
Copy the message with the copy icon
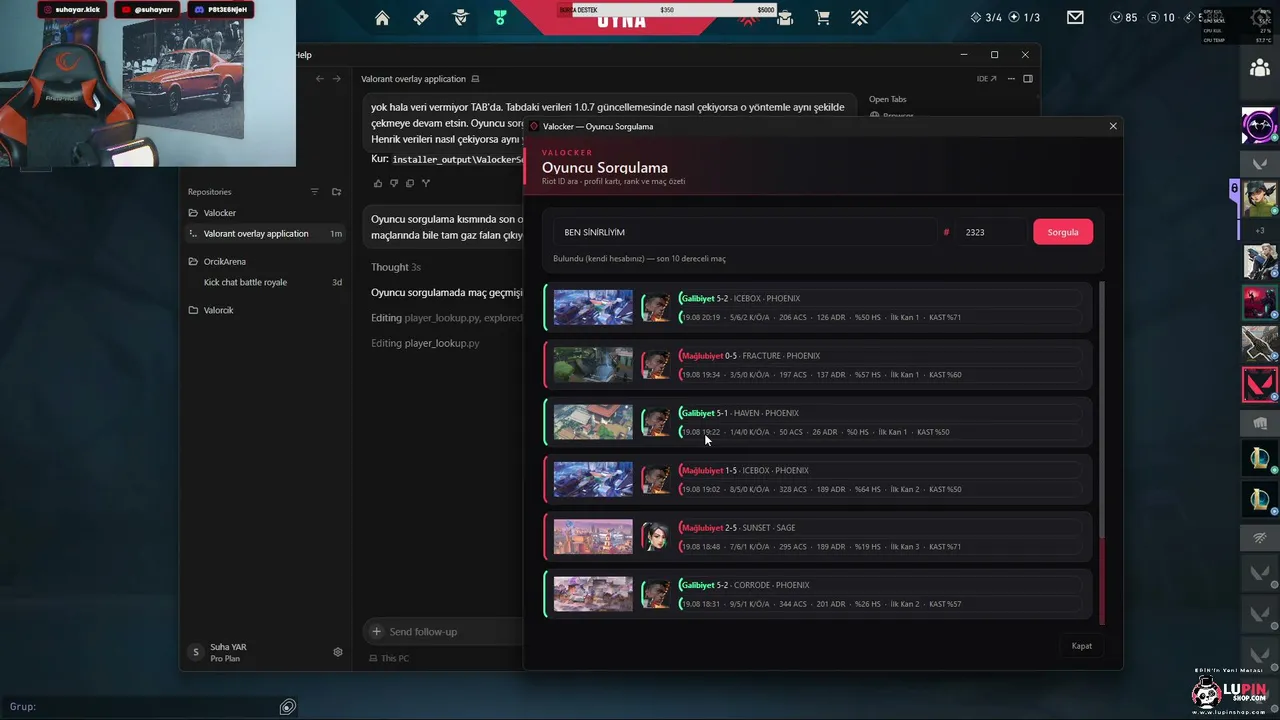pyautogui.click(x=409, y=183)
